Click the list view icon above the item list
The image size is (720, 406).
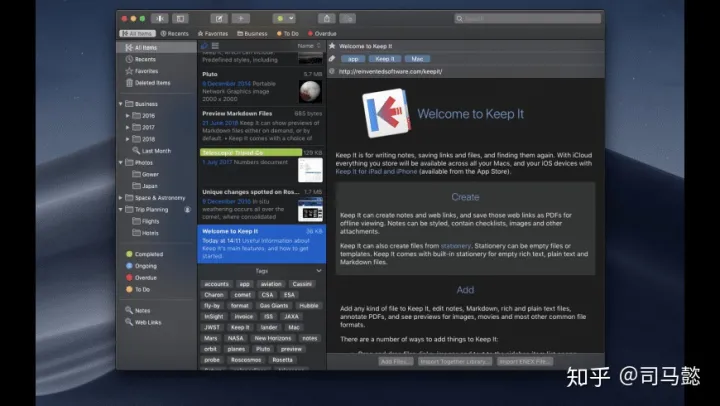(x=215, y=46)
